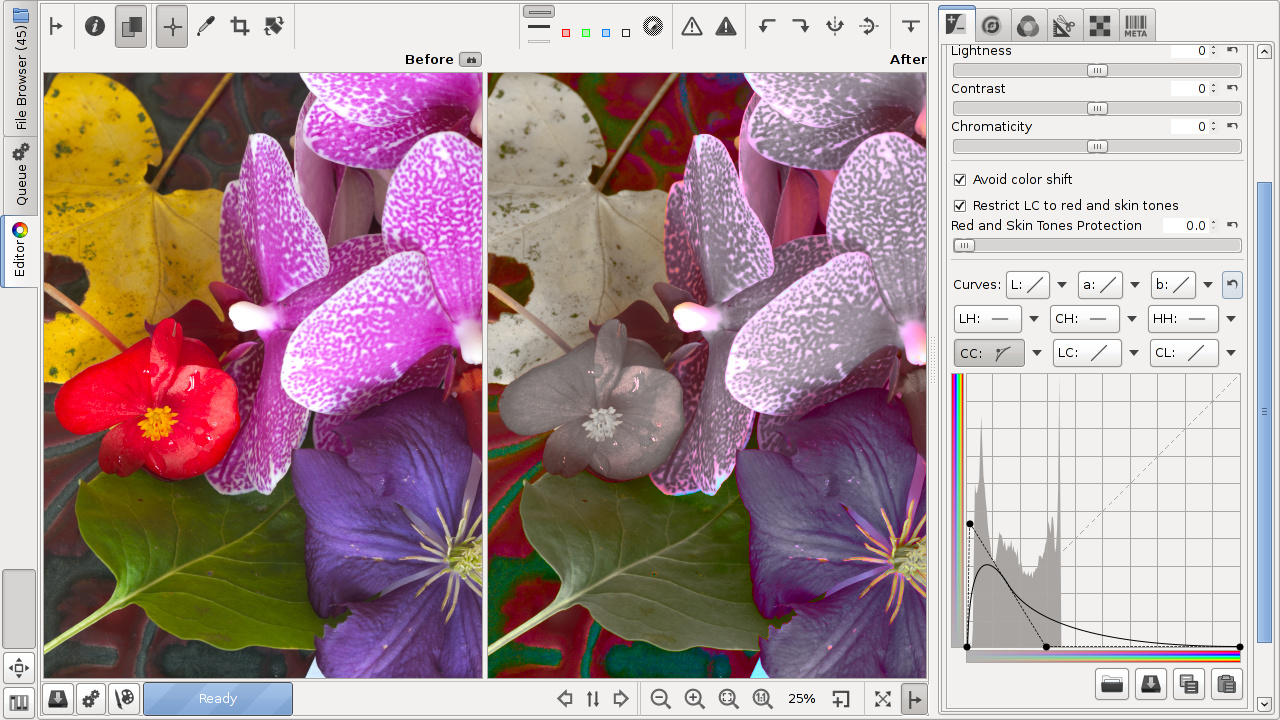This screenshot has width=1280, height=720.
Task: Click the CH curve button
Action: [x=1085, y=319]
